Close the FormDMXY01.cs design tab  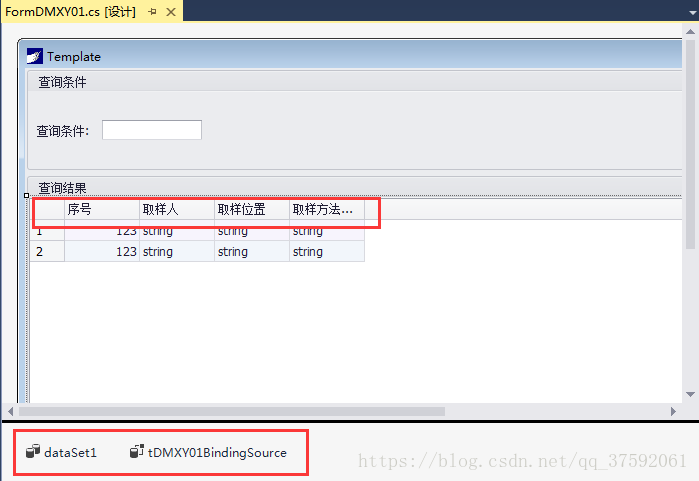pyautogui.click(x=171, y=12)
